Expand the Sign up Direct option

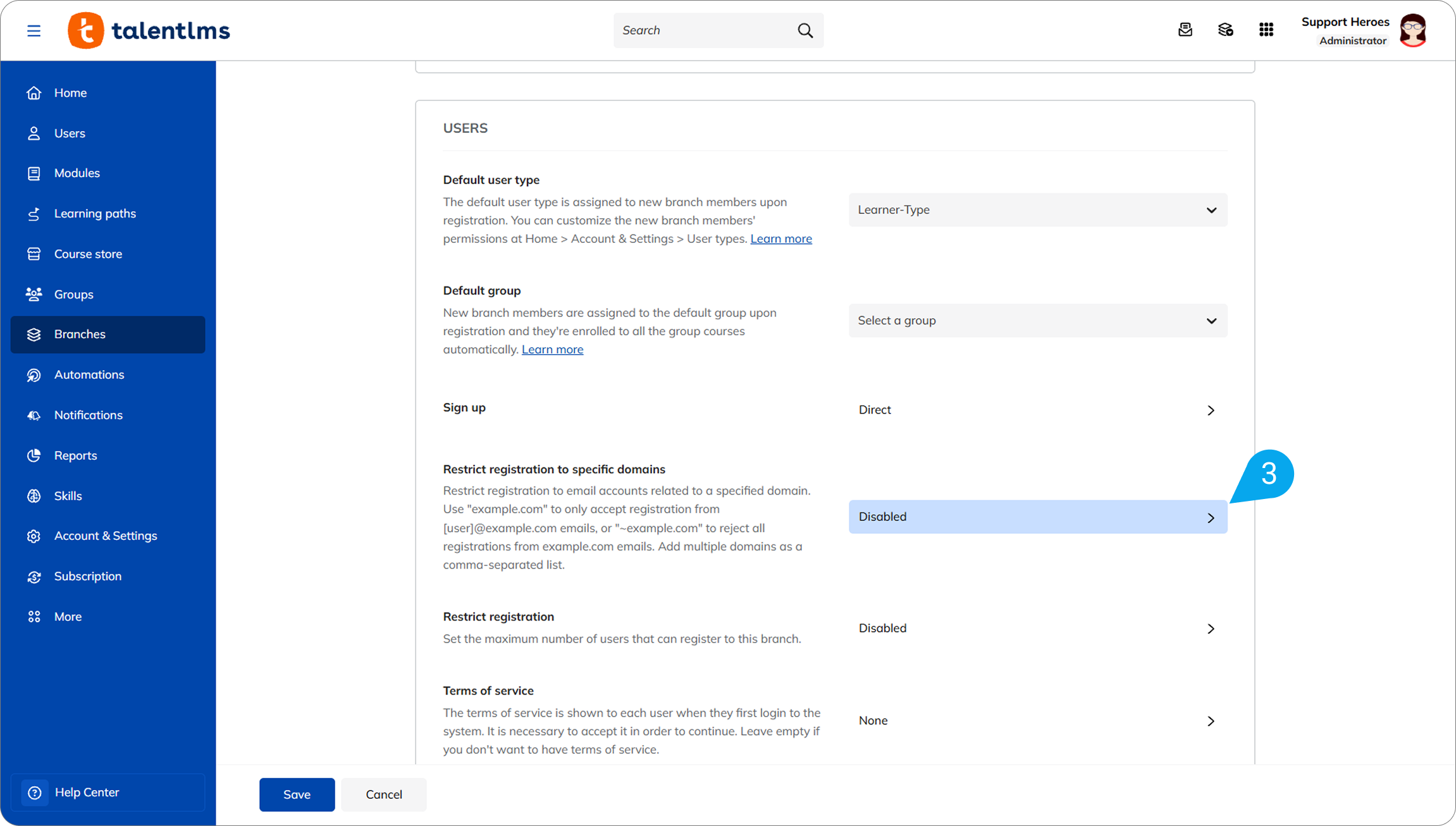click(x=1038, y=410)
